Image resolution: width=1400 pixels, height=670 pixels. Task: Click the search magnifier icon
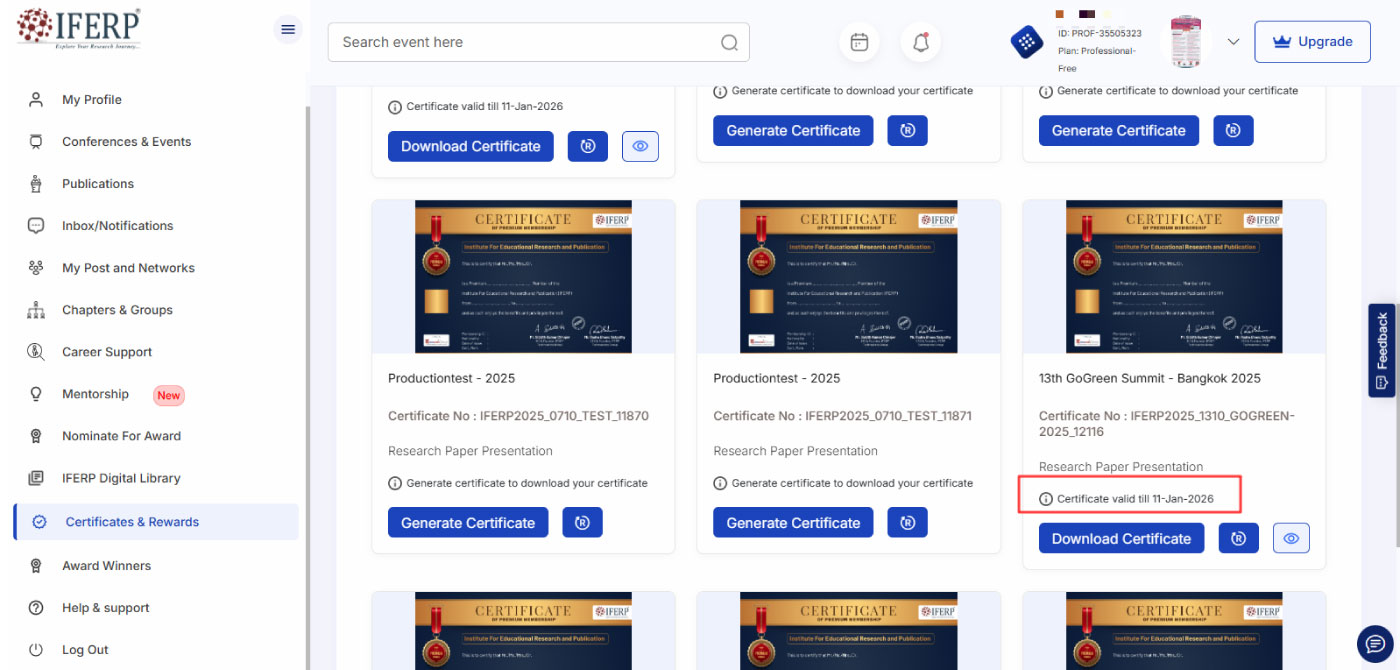[729, 42]
